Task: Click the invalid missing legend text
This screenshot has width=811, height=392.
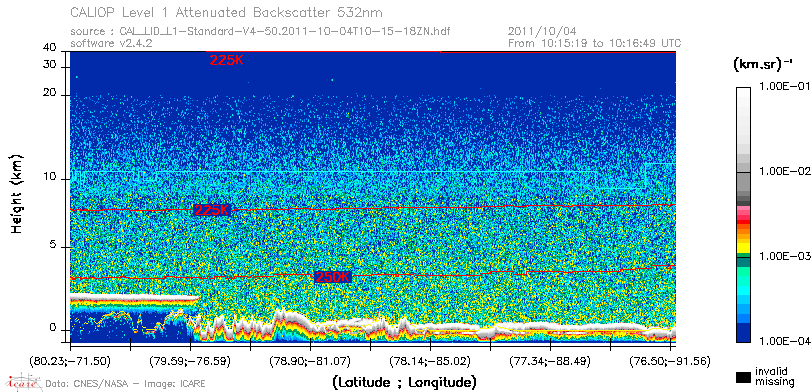Action: [775, 376]
